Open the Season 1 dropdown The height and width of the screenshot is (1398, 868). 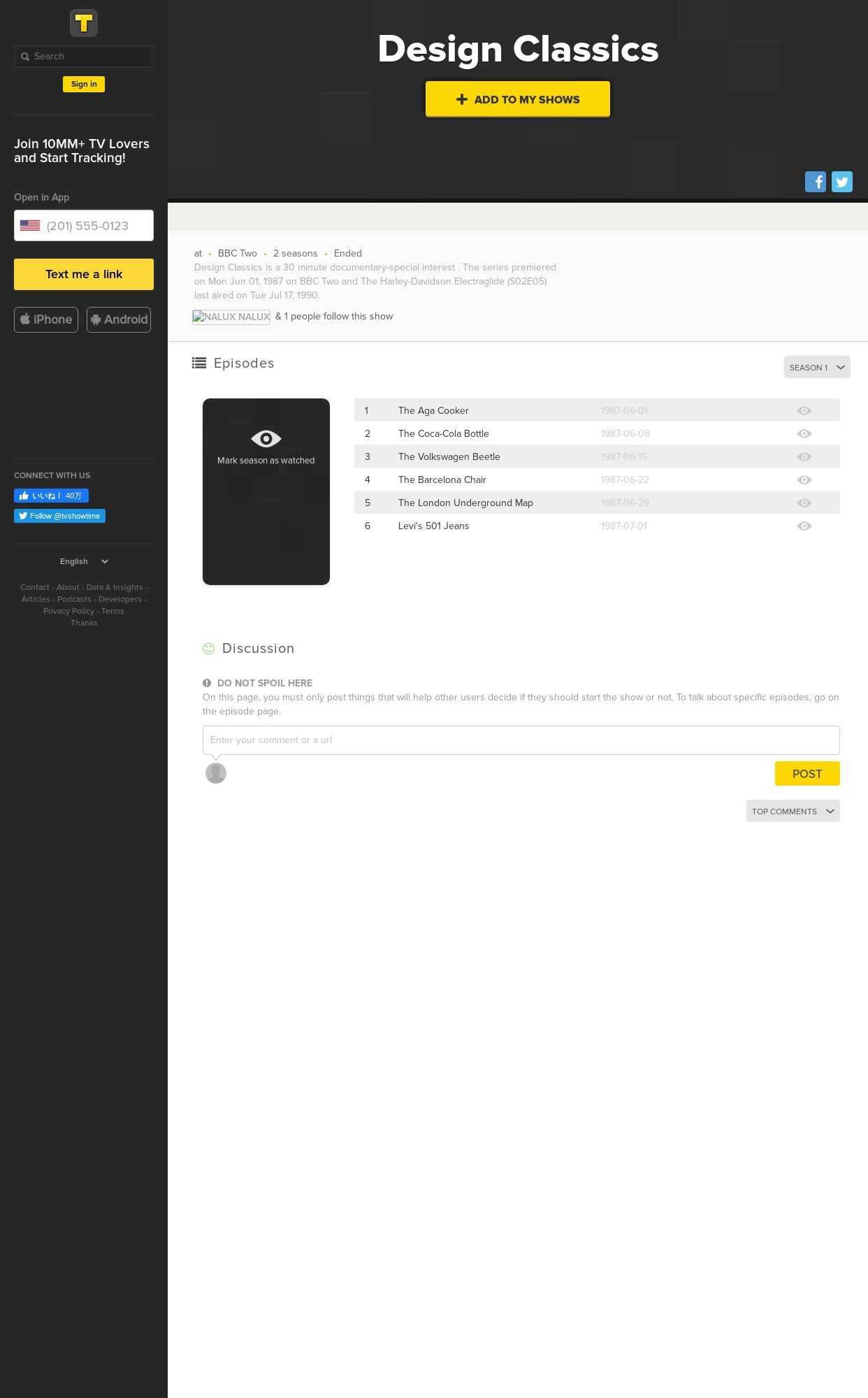[817, 368]
